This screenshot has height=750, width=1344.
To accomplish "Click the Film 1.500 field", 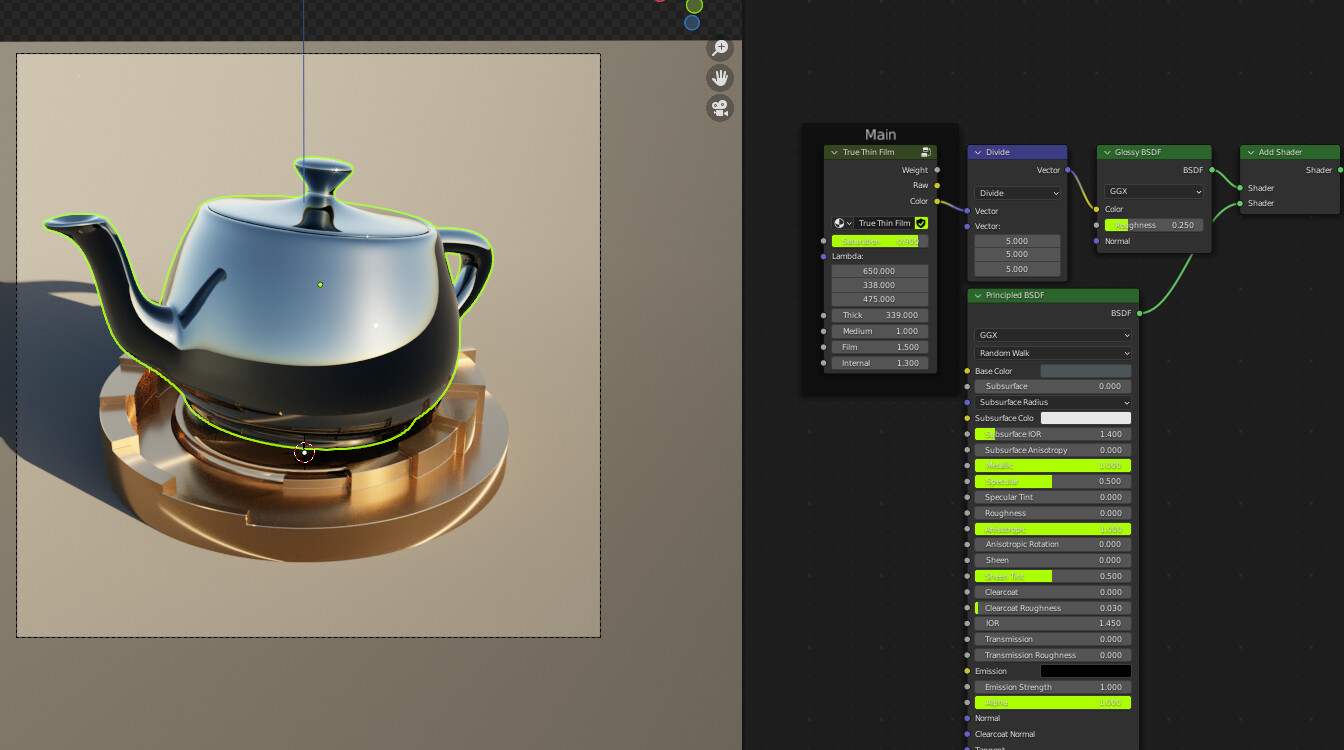I will (879, 347).
